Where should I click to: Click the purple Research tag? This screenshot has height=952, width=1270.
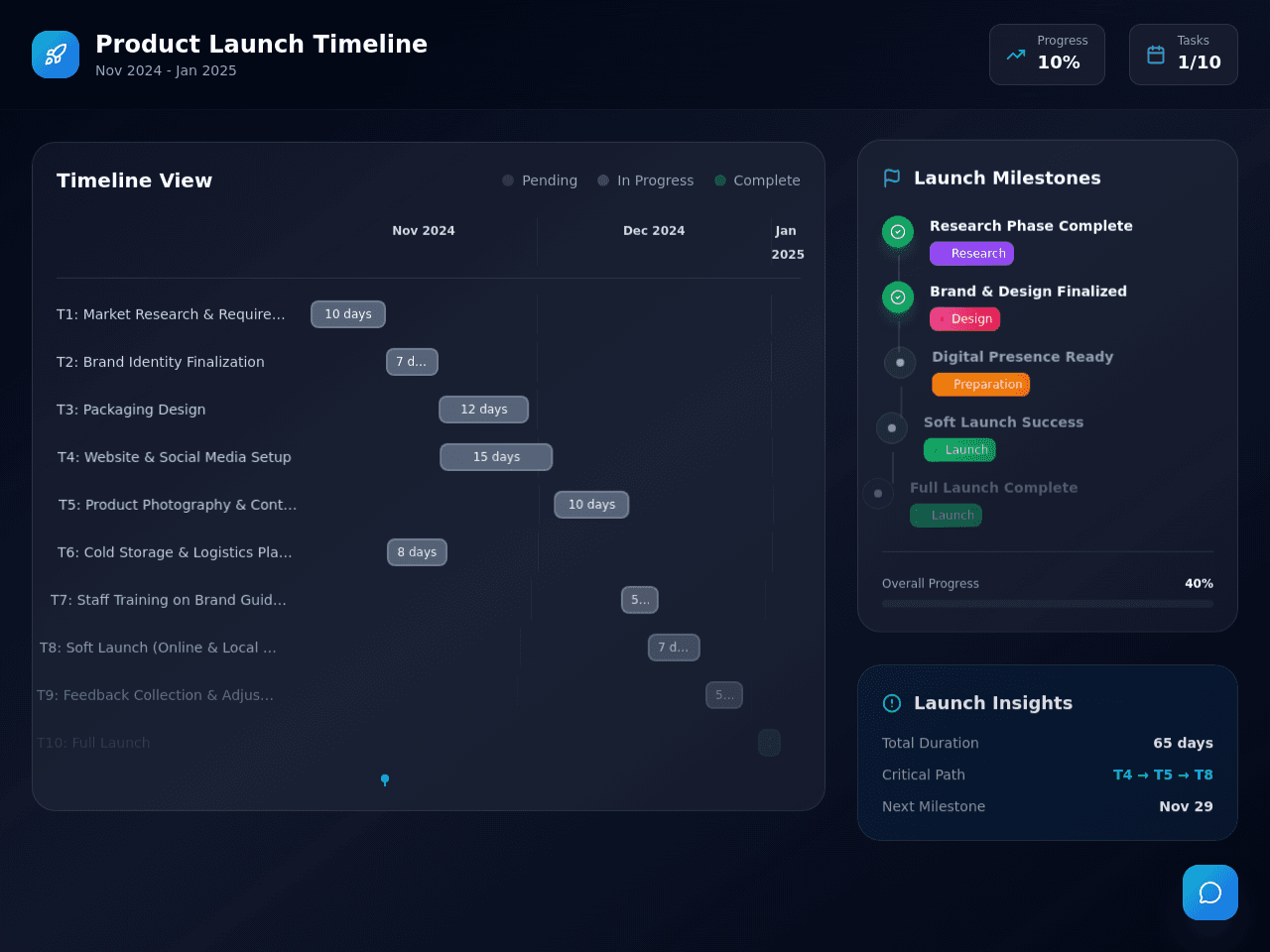click(971, 254)
